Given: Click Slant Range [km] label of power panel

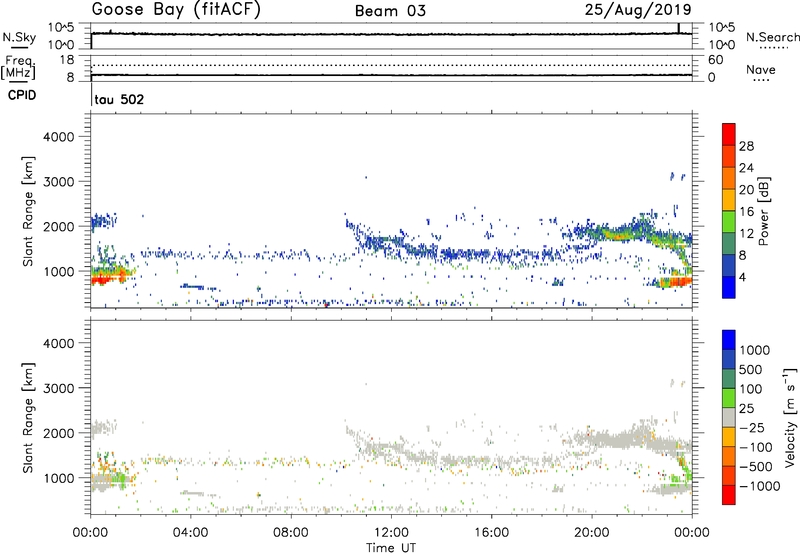Looking at the screenshot, I should pos(28,211).
